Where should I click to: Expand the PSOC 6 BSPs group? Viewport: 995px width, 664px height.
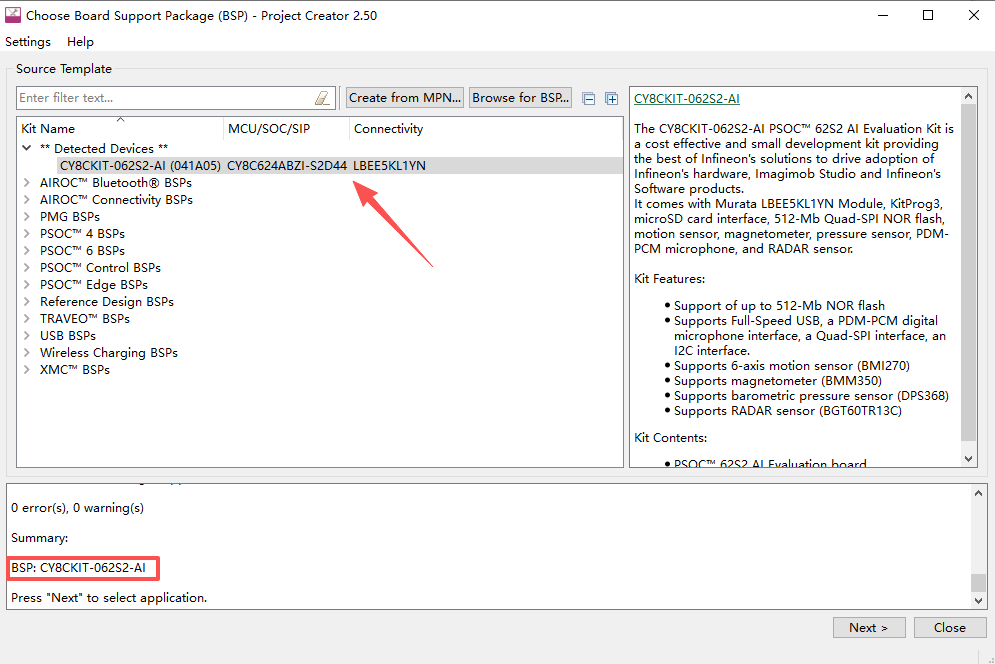(27, 251)
